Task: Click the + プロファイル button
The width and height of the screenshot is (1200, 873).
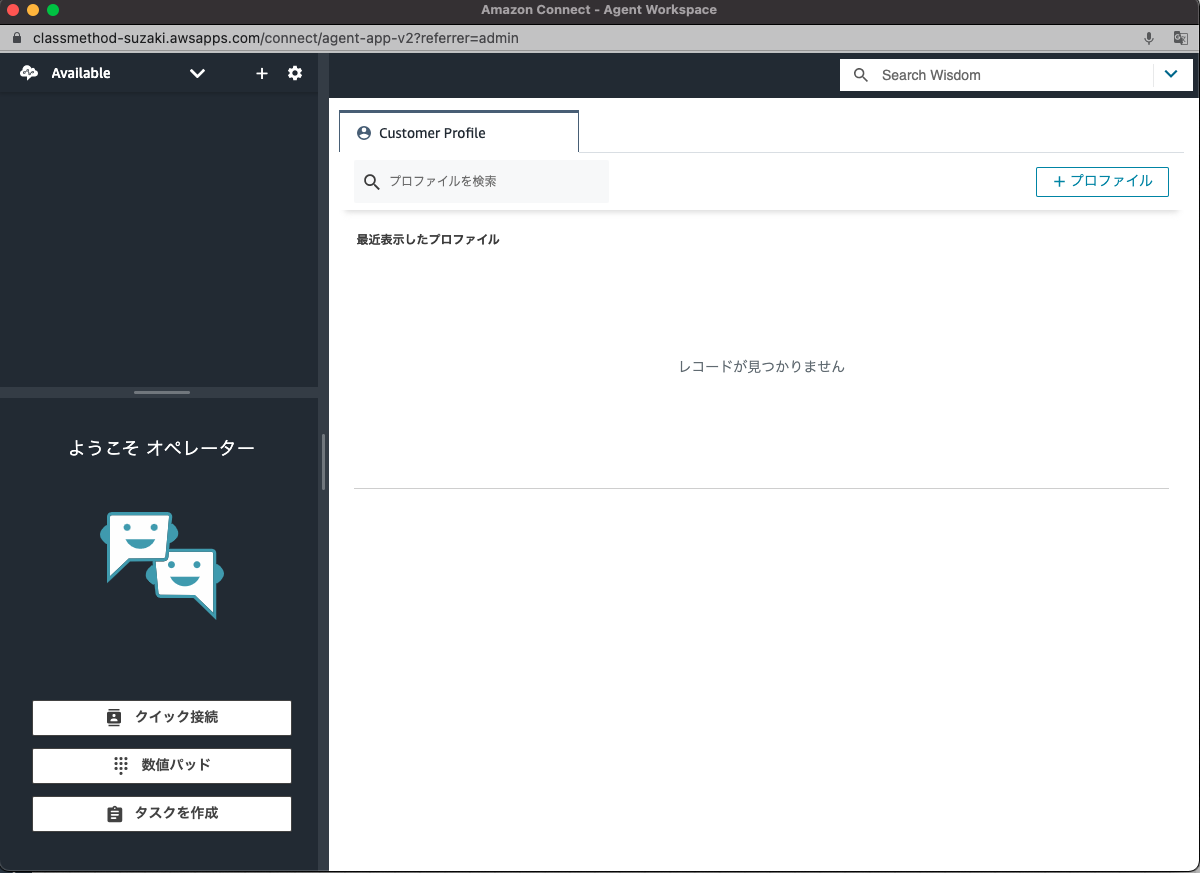Action: (x=1102, y=181)
